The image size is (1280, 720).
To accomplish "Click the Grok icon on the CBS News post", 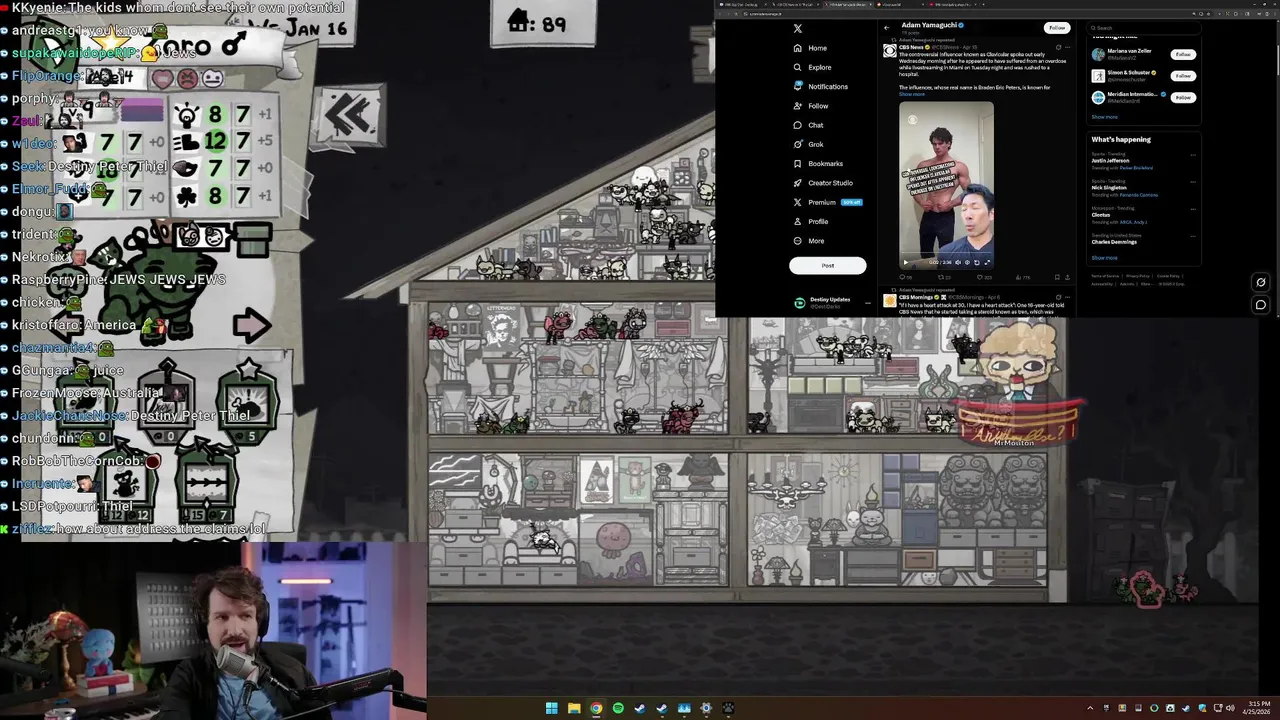I will 1057,46.
